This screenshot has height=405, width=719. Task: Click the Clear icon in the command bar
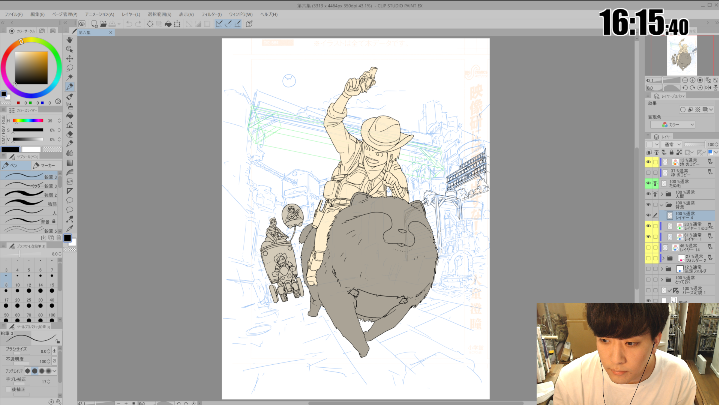pyautogui.click(x=150, y=23)
